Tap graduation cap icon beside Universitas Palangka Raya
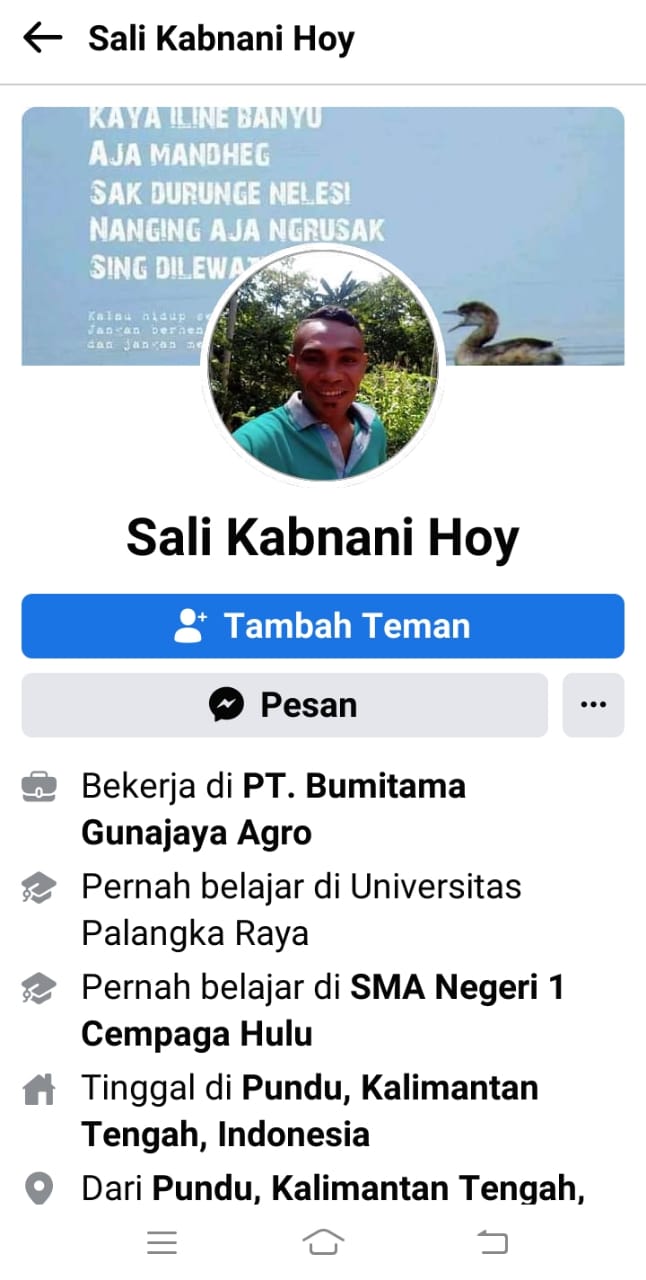Viewport: 646px width, 1280px height. [x=39, y=887]
